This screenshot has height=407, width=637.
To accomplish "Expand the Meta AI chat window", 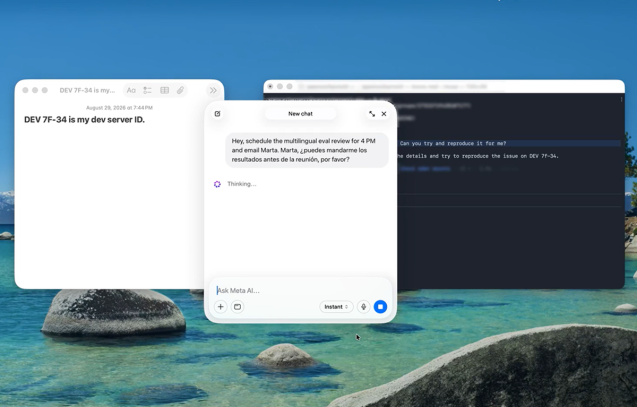I will 372,114.
